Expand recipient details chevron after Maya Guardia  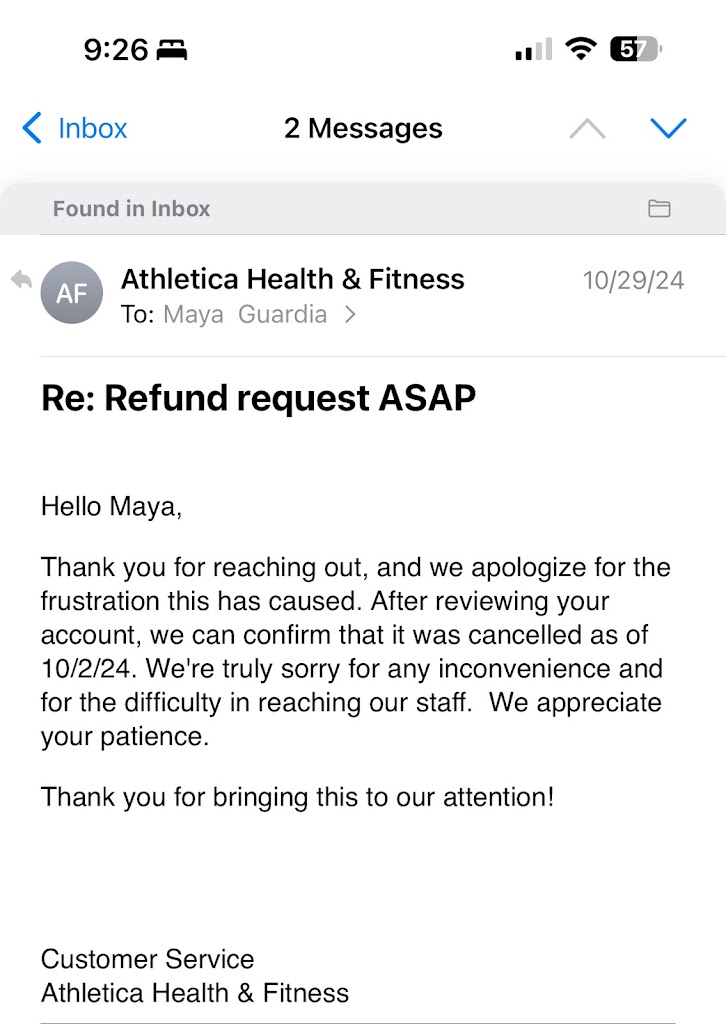click(x=350, y=314)
